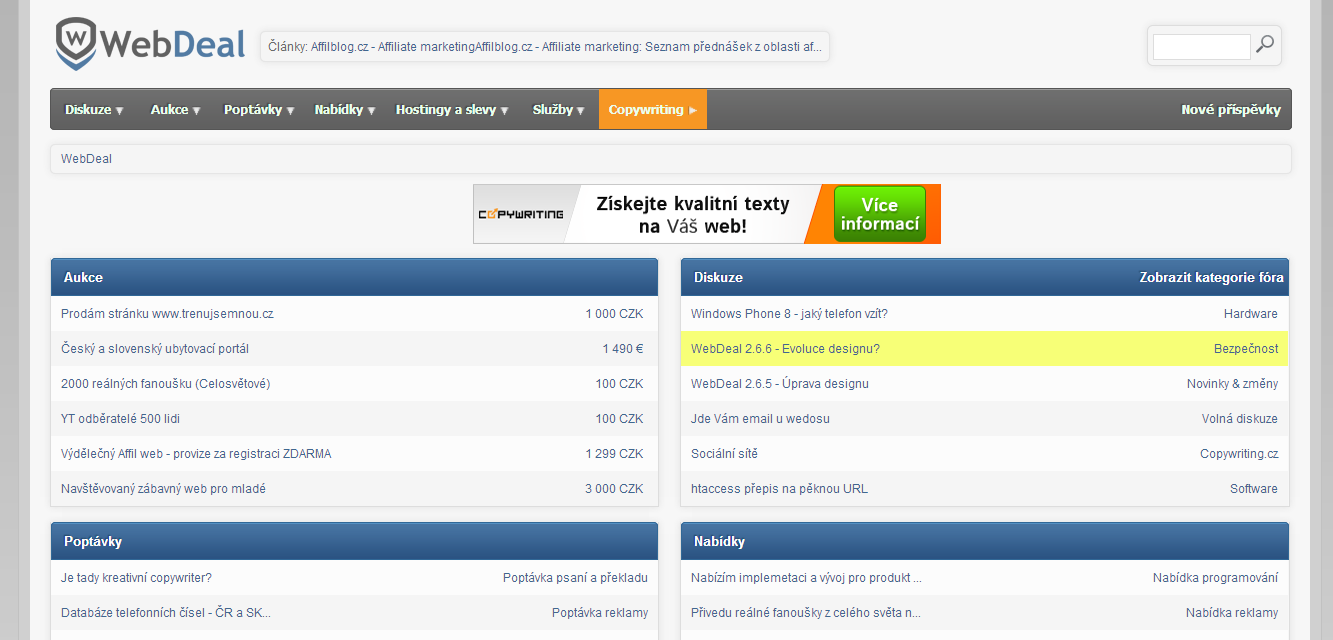Click the WebDeal logo
This screenshot has width=1333, height=640.
(x=150, y=44)
